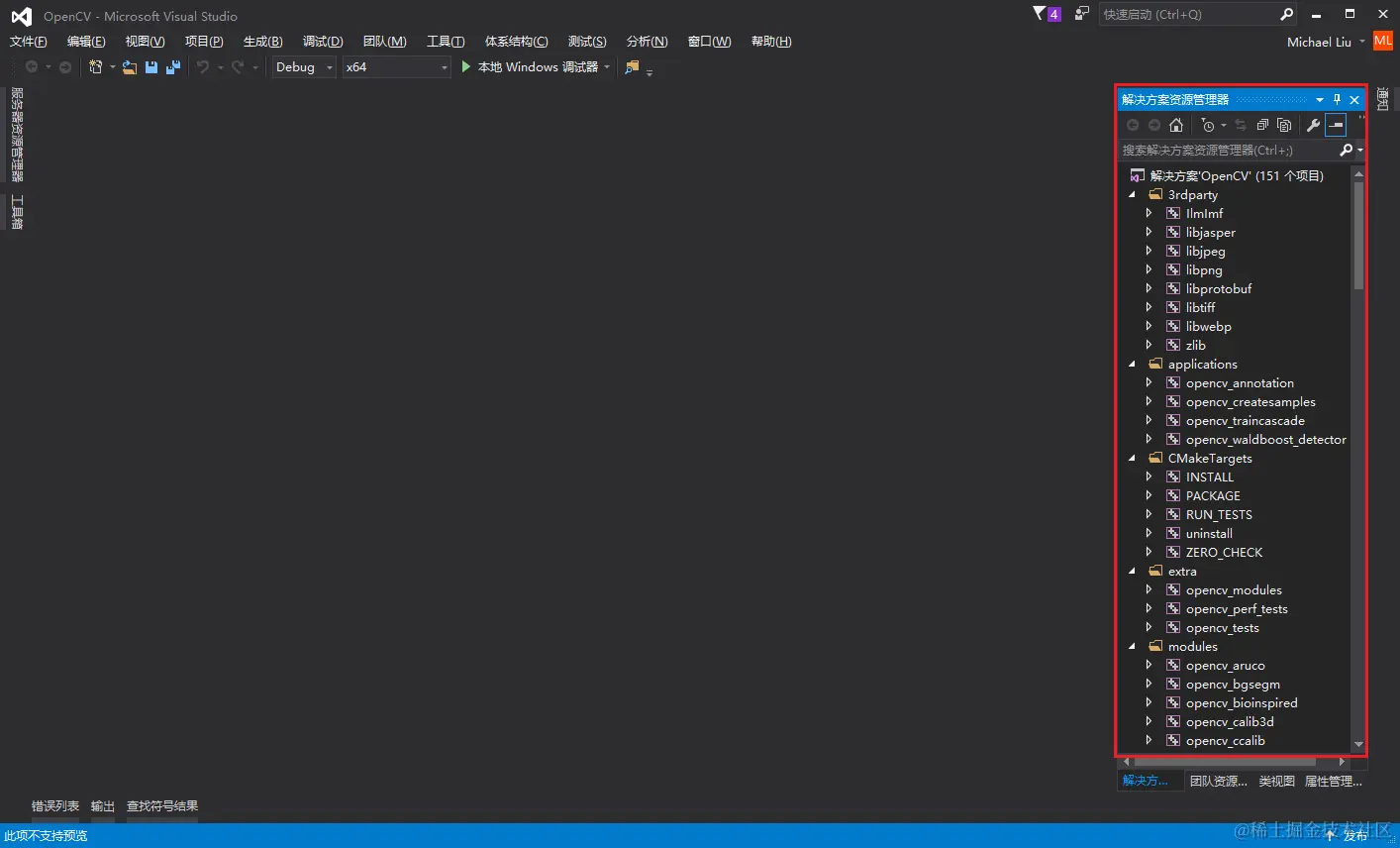Click the find in files toolbar icon
The image size is (1400, 848).
(x=632, y=67)
